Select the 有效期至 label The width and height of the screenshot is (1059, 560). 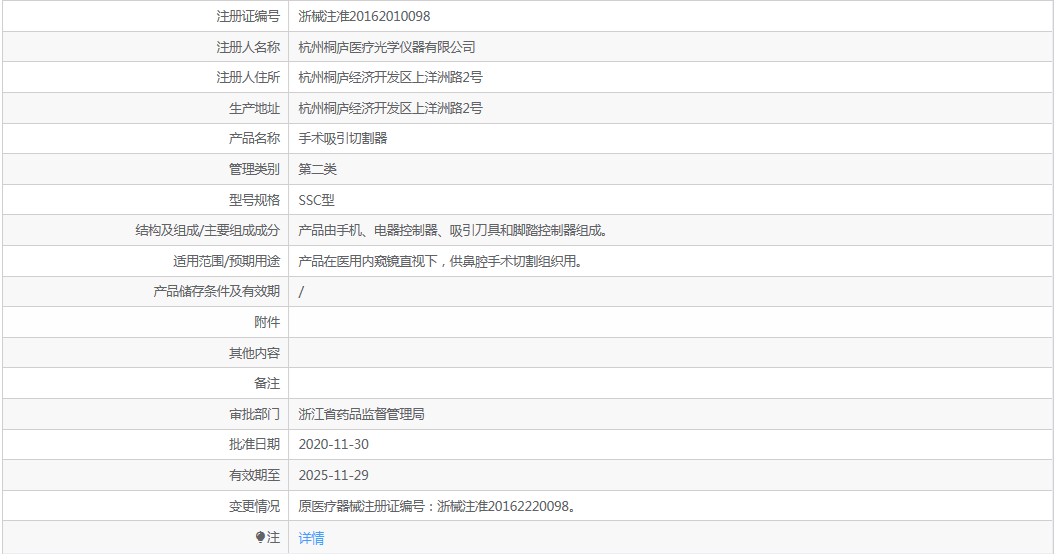254,476
